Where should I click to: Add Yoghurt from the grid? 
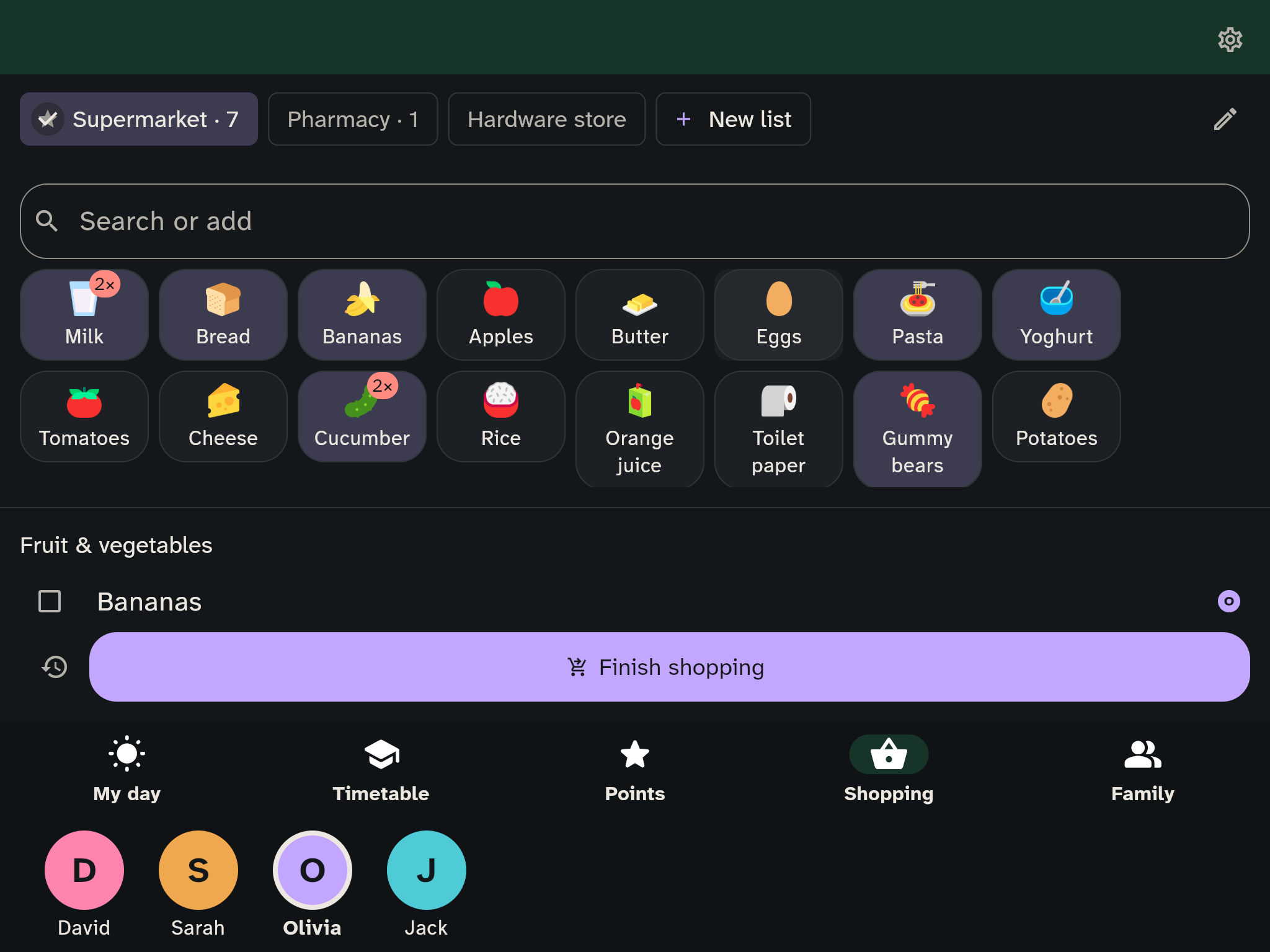point(1057,315)
